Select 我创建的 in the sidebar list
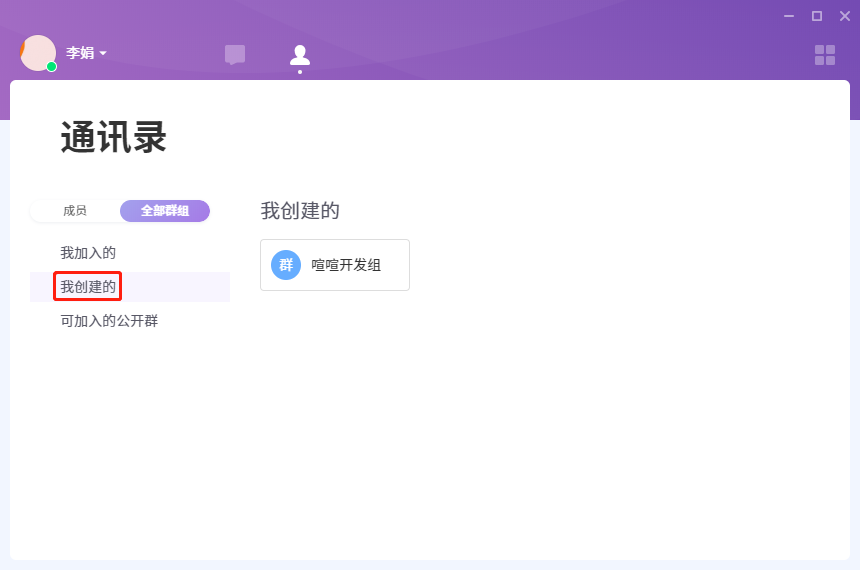The height and width of the screenshot is (570, 860). pyautogui.click(x=88, y=287)
